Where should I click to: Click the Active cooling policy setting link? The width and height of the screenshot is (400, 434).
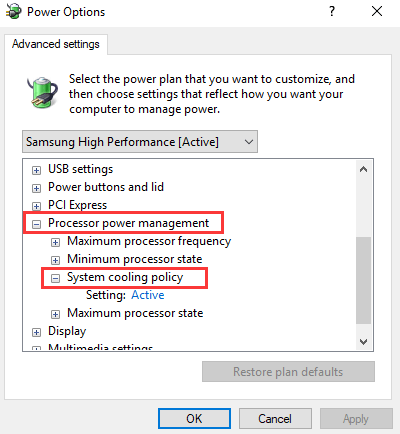pyautogui.click(x=148, y=295)
